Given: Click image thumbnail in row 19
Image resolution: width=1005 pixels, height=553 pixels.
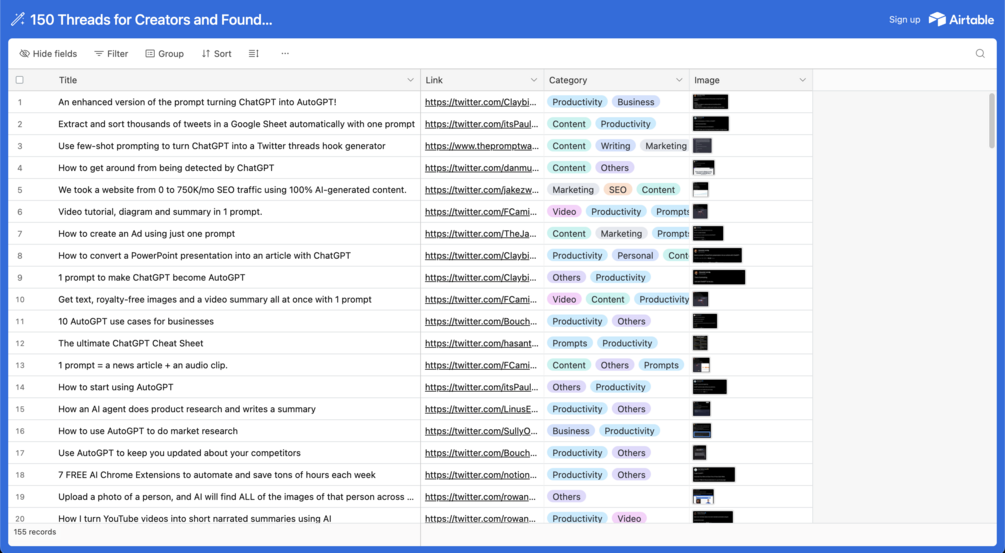Looking at the screenshot, I should [x=703, y=497].
